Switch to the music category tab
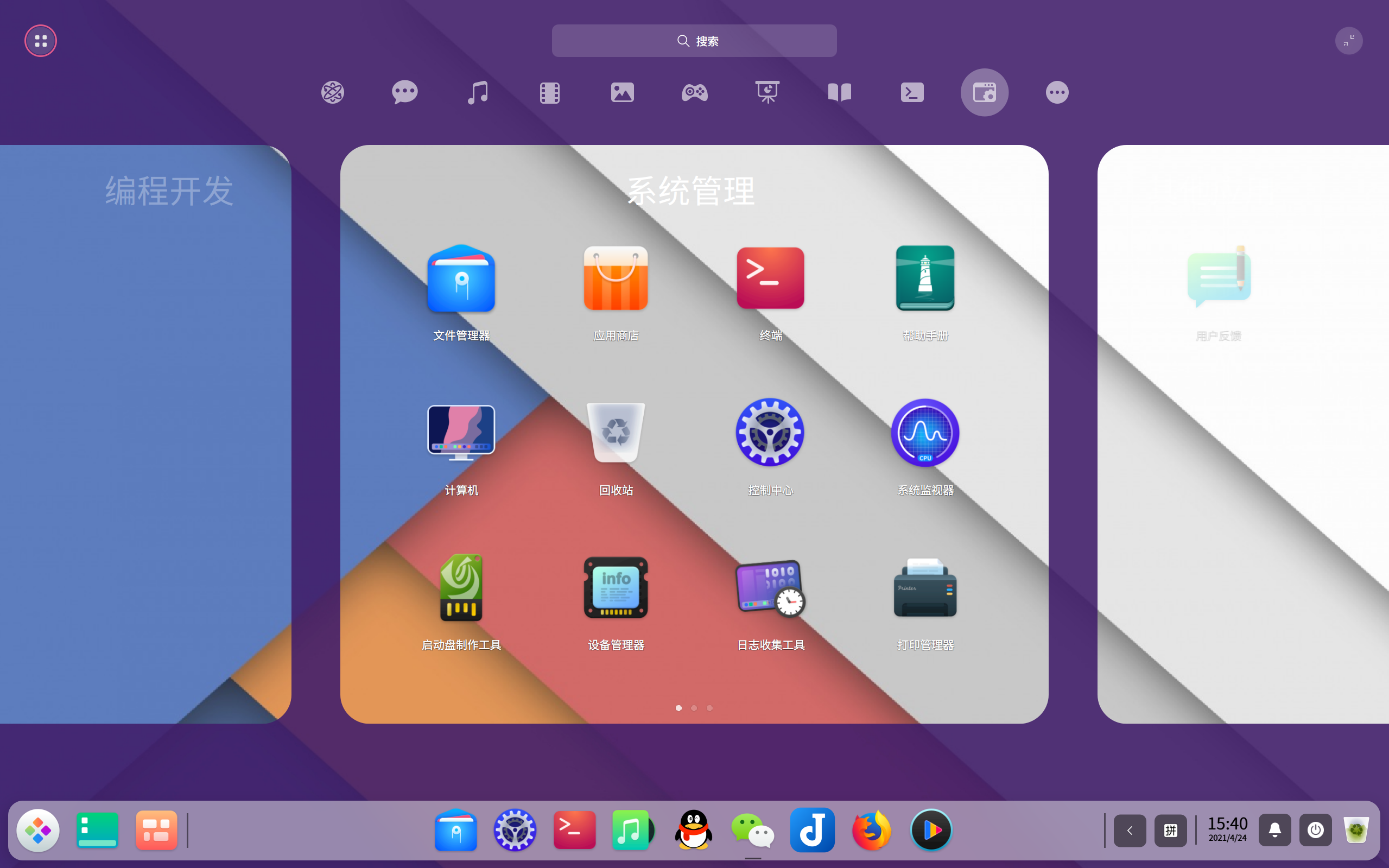The width and height of the screenshot is (1389, 868). (x=477, y=92)
